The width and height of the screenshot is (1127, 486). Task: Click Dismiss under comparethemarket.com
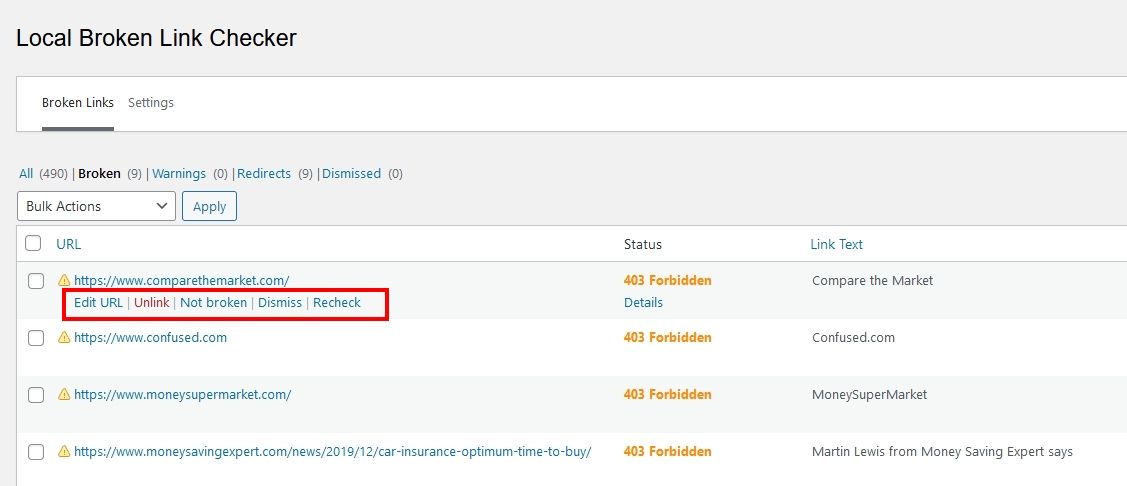tap(280, 303)
